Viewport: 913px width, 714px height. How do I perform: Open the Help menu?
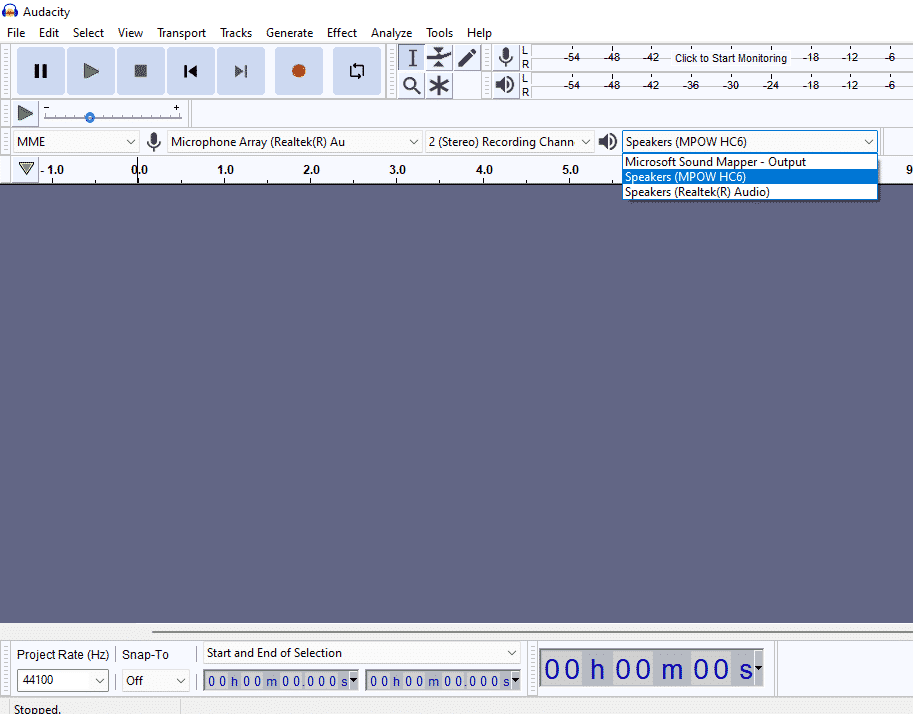pos(479,33)
